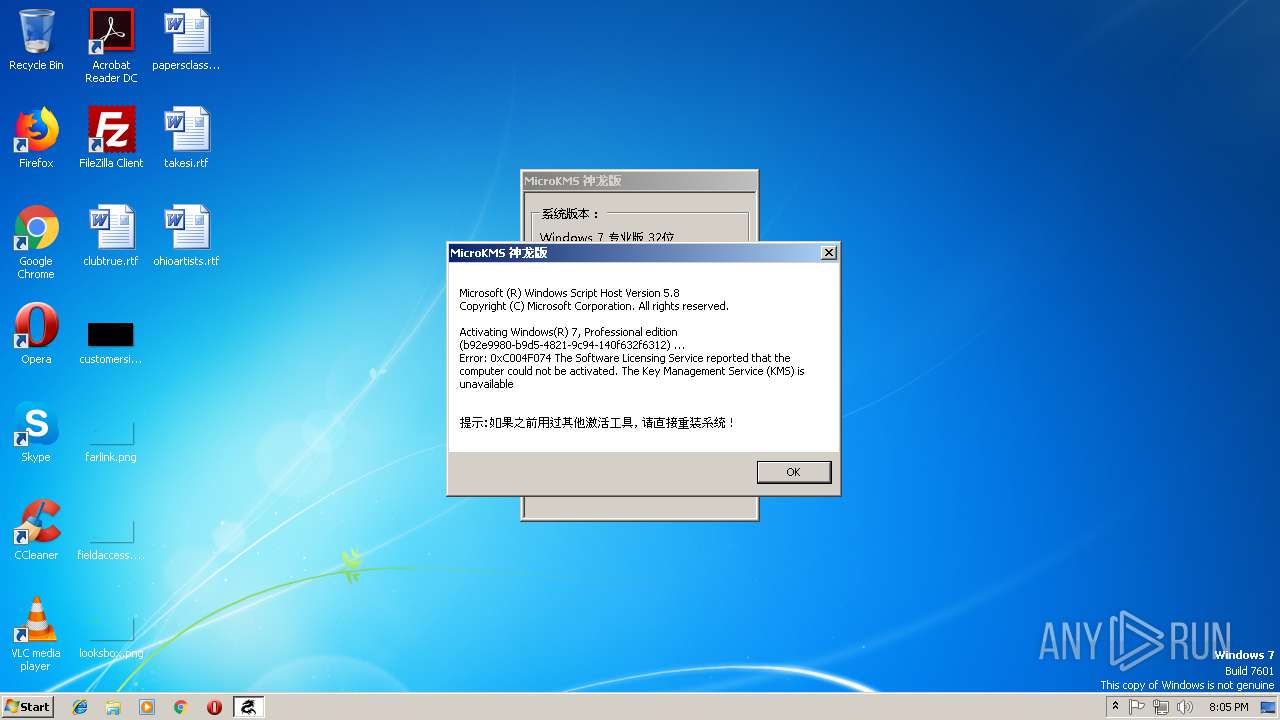Click Windows 7 version text in background window

tap(606, 237)
